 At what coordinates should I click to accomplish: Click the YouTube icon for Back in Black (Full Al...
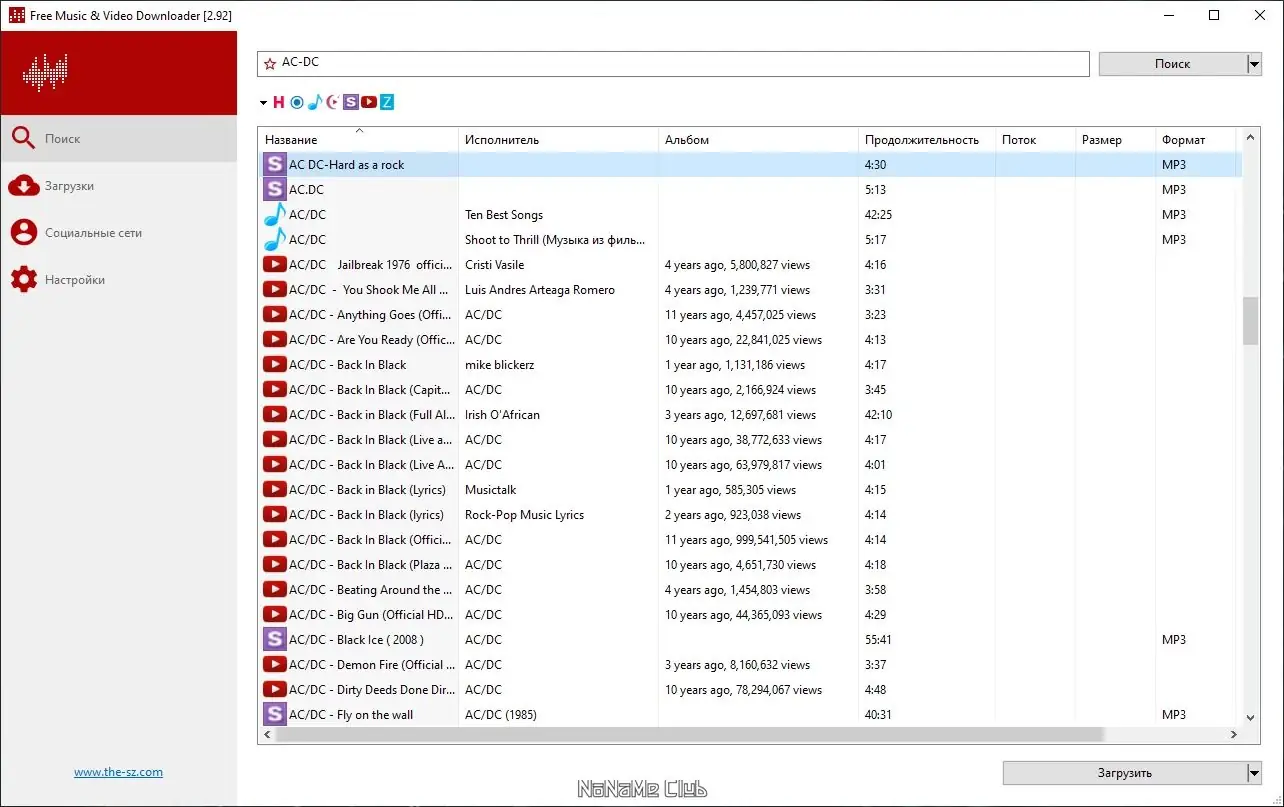[x=274, y=414]
